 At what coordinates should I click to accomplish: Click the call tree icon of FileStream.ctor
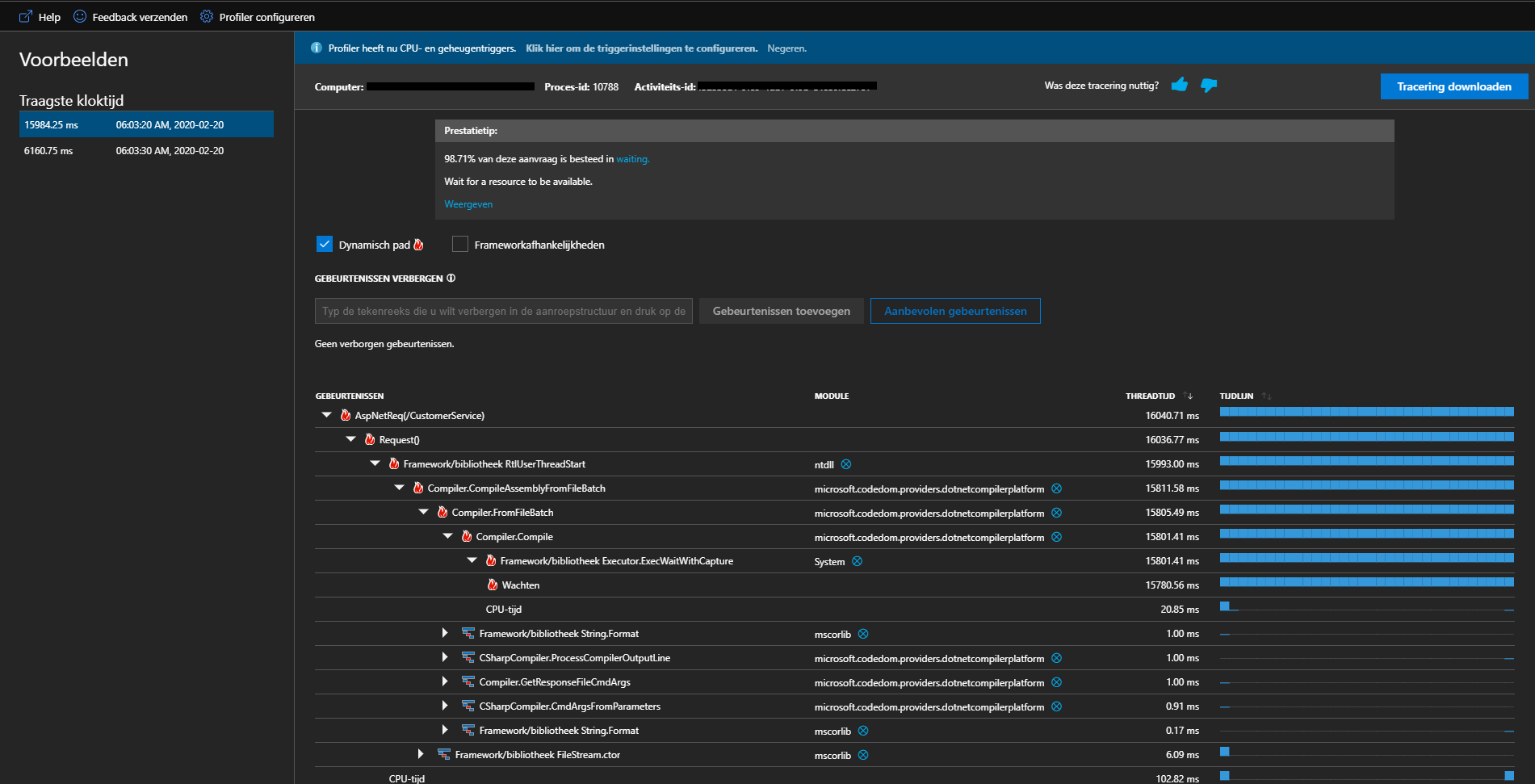click(444, 754)
